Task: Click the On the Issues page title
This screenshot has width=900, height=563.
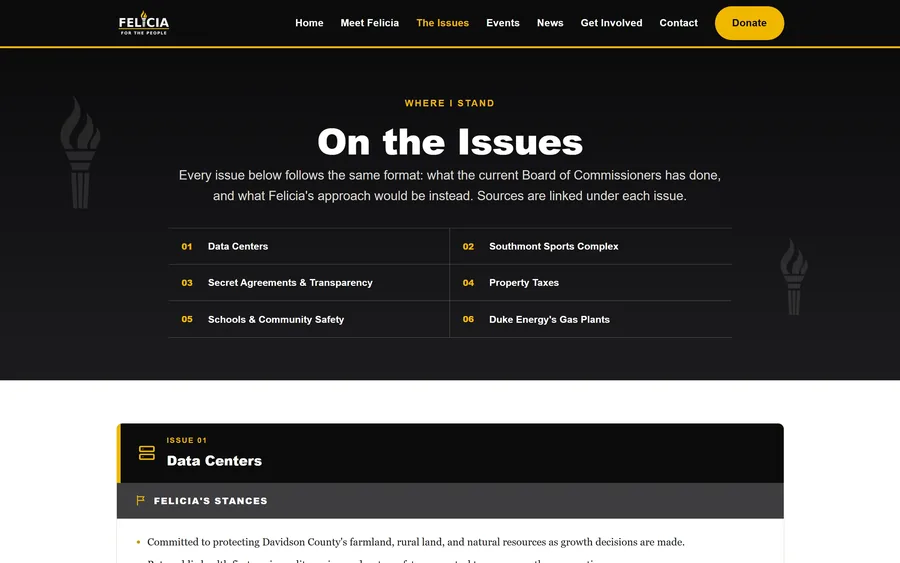Action: [x=450, y=142]
